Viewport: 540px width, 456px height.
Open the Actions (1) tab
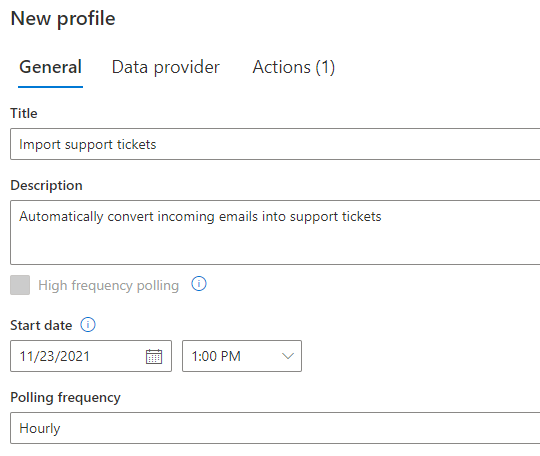coord(294,67)
